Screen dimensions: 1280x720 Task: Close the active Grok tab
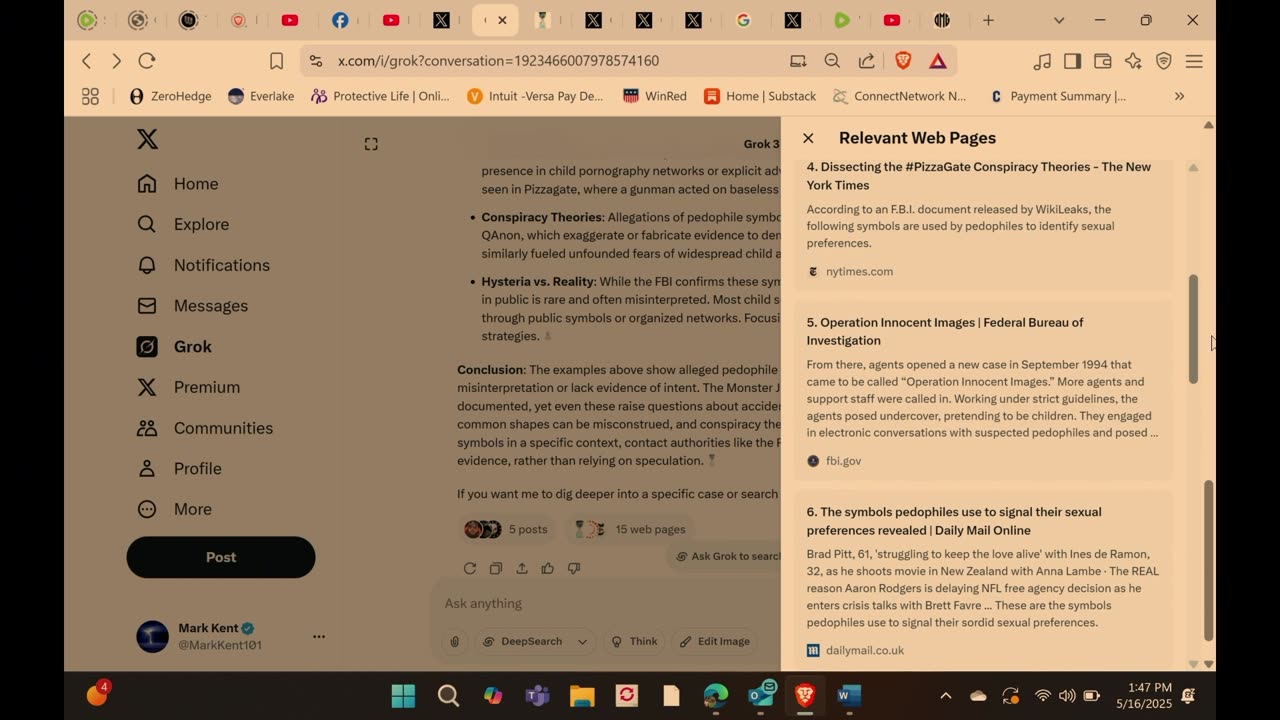[x=502, y=20]
